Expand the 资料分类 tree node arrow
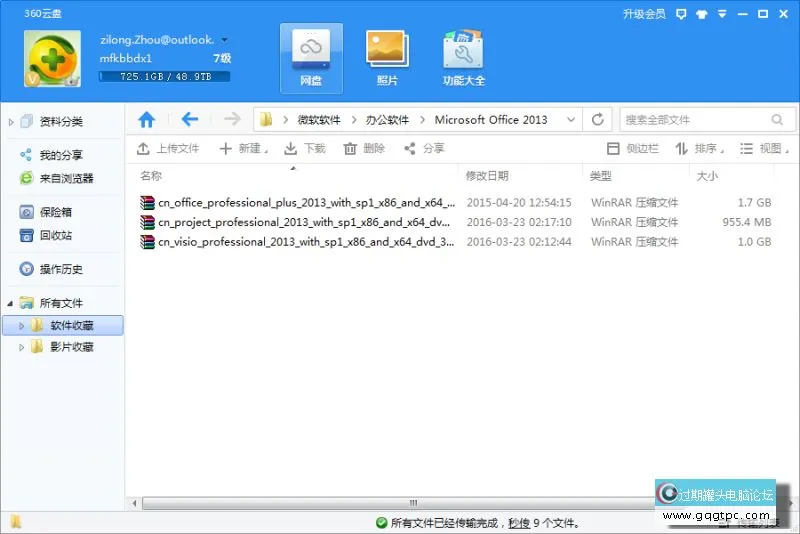The height and width of the screenshot is (534, 800). point(11,122)
